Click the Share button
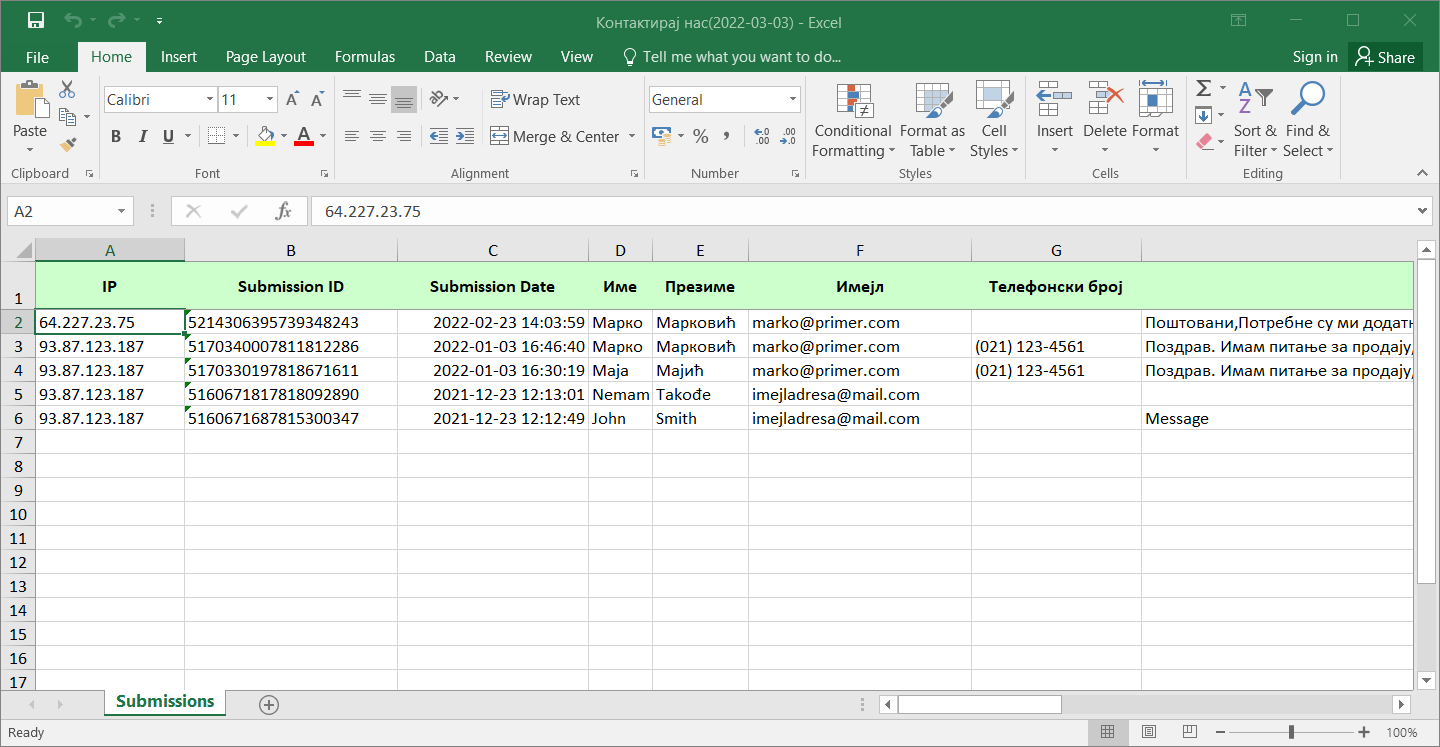The height and width of the screenshot is (747, 1440). (x=1385, y=57)
